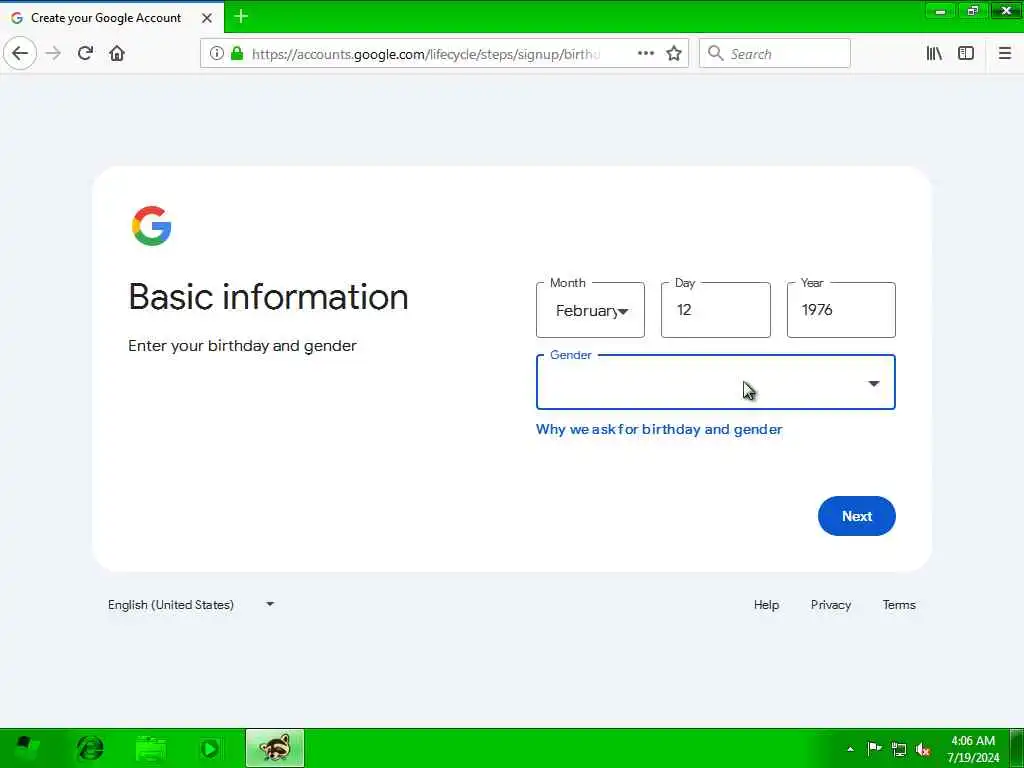
Task: Click the green secure padlock icon
Action: 237,54
